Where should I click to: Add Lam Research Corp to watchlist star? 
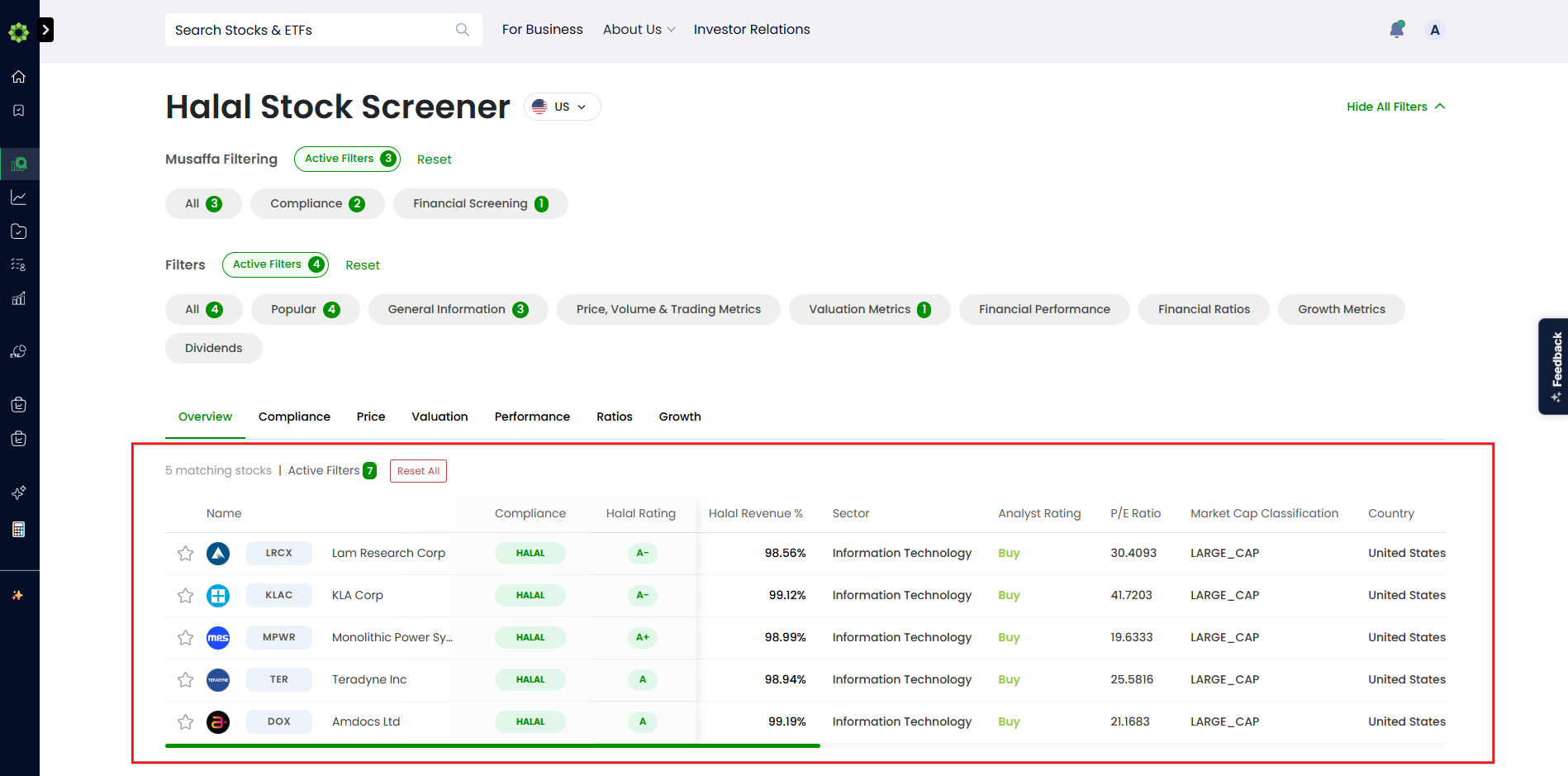tap(186, 554)
